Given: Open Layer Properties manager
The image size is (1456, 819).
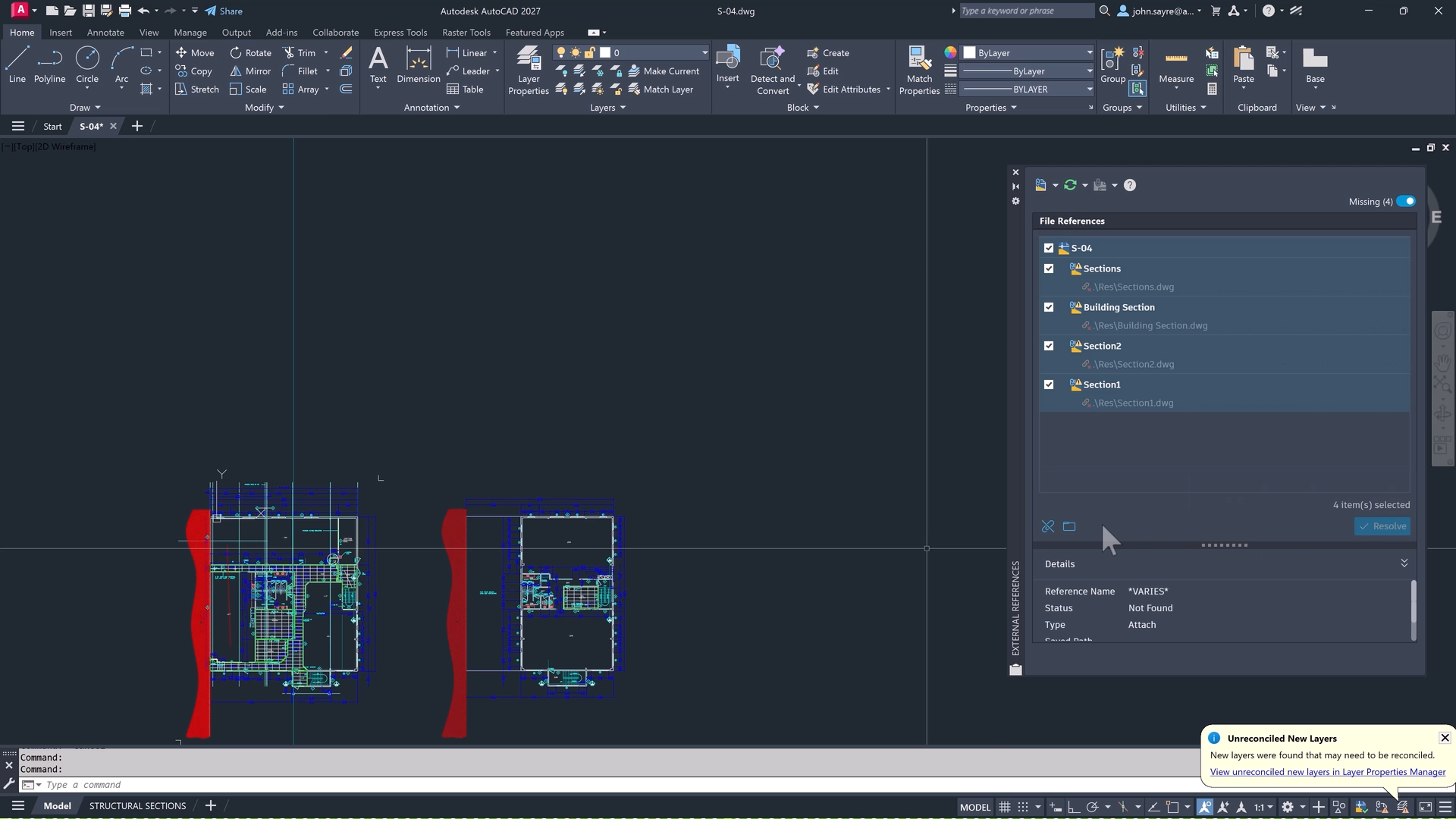Looking at the screenshot, I should (529, 70).
